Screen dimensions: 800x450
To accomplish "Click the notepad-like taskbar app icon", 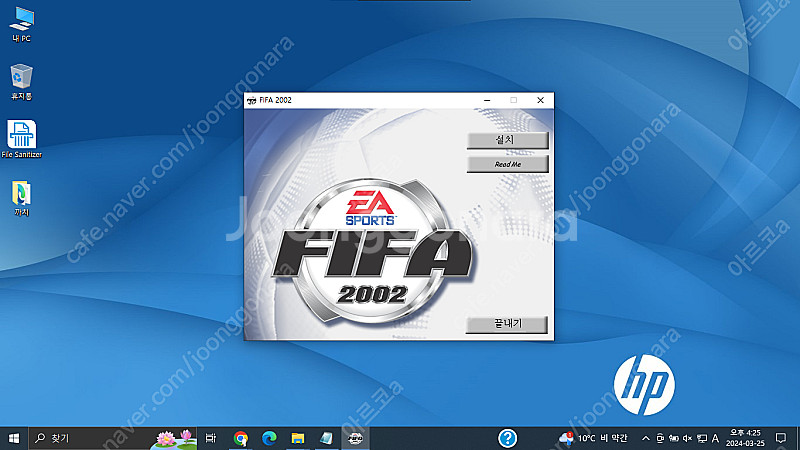I will (327, 438).
